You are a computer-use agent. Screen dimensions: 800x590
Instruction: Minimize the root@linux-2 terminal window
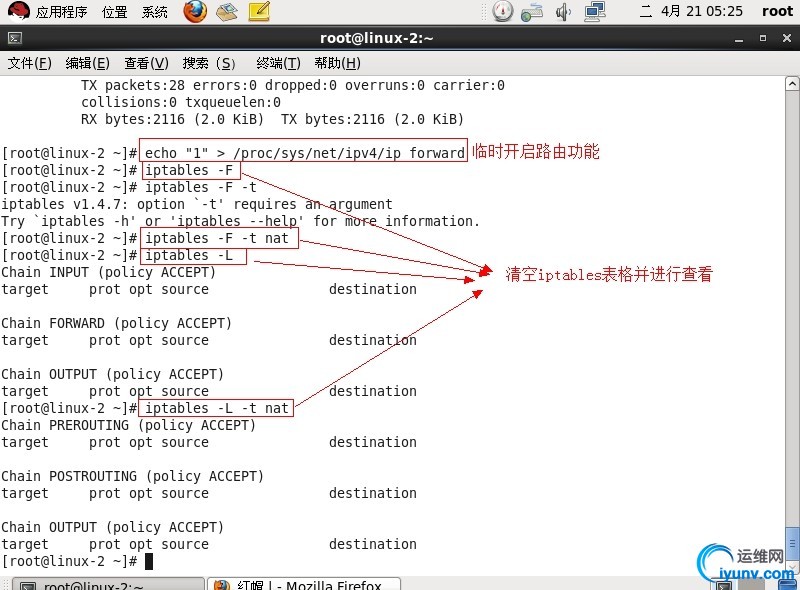tap(739, 39)
